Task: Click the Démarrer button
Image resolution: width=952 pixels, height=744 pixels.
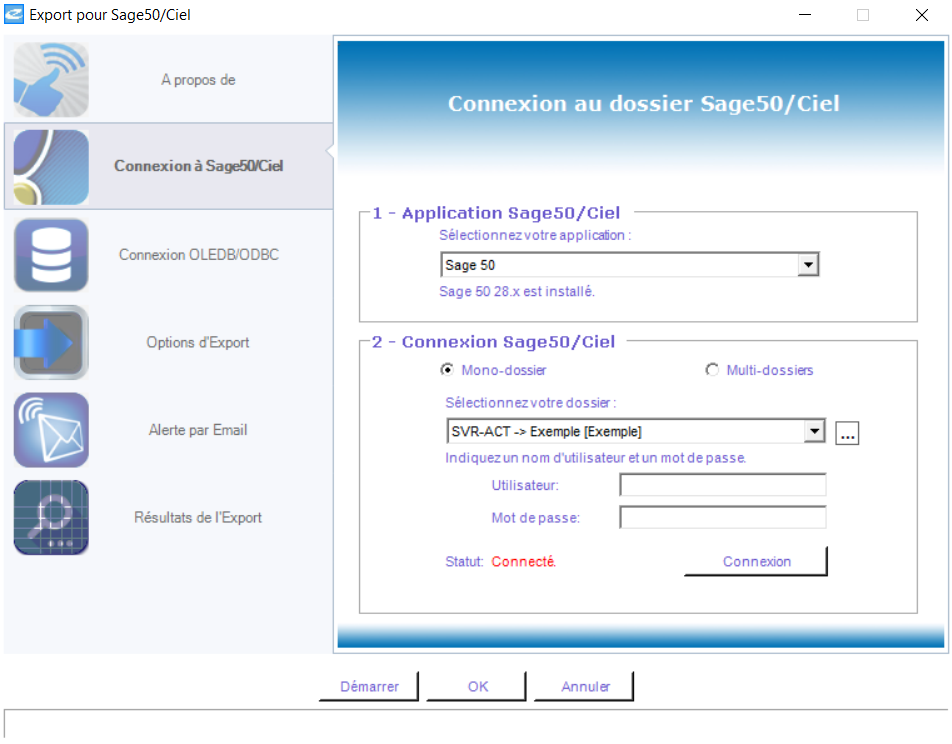Action: click(x=370, y=687)
